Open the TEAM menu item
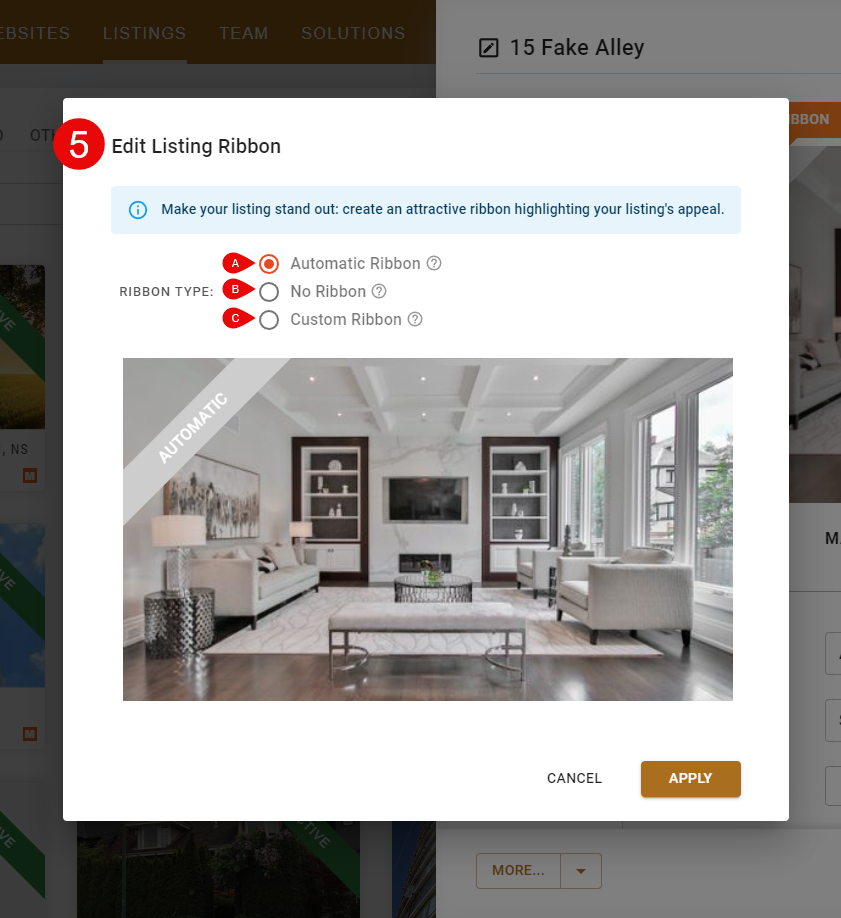Image resolution: width=841 pixels, height=918 pixels. pyautogui.click(x=244, y=33)
